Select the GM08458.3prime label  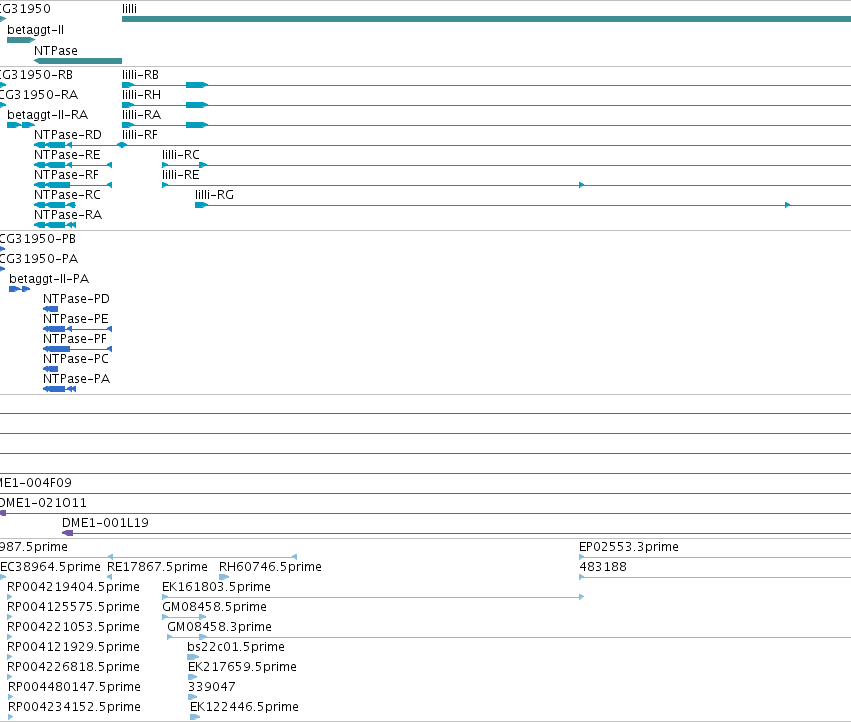(x=219, y=627)
